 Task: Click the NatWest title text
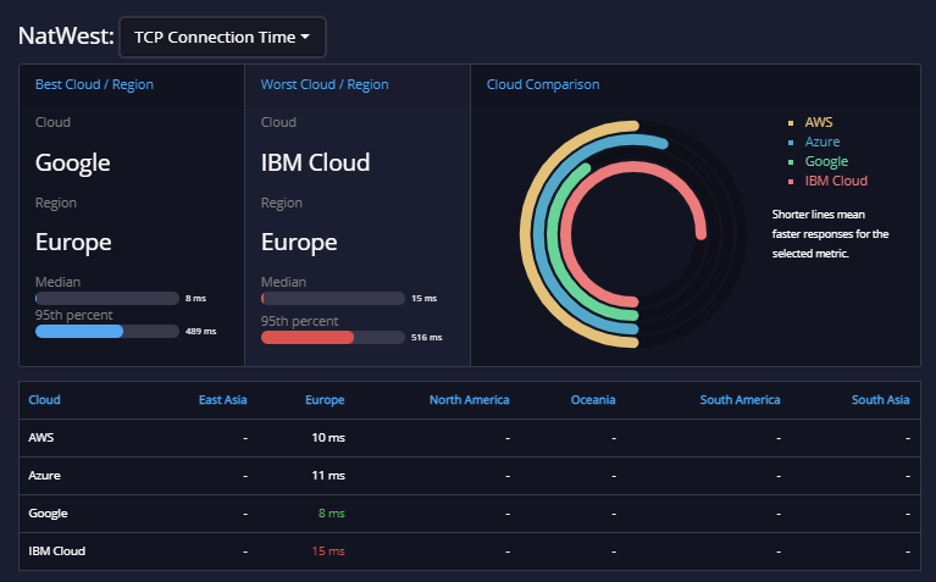tap(66, 36)
